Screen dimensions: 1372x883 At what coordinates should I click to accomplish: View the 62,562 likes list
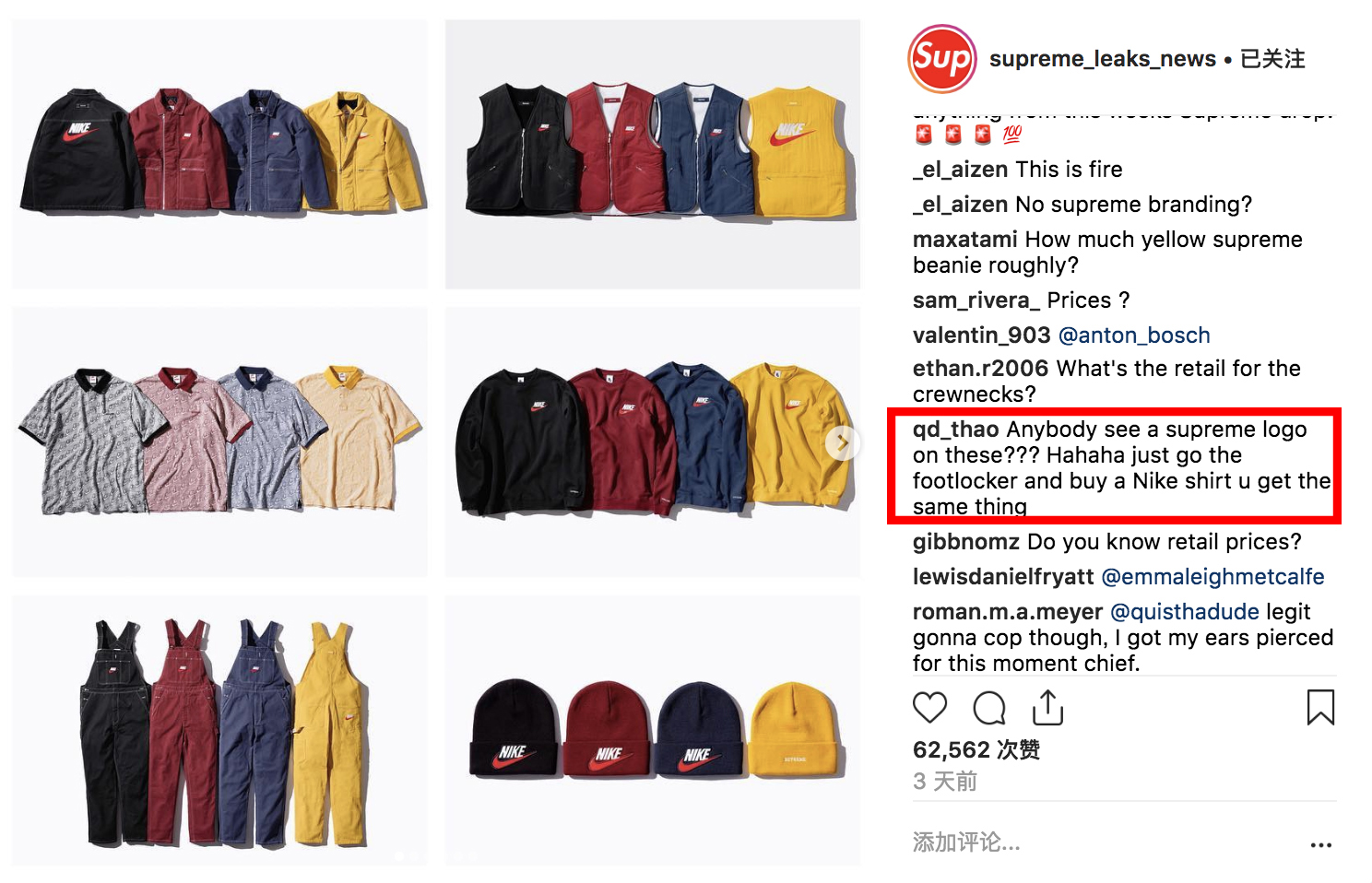tap(976, 750)
